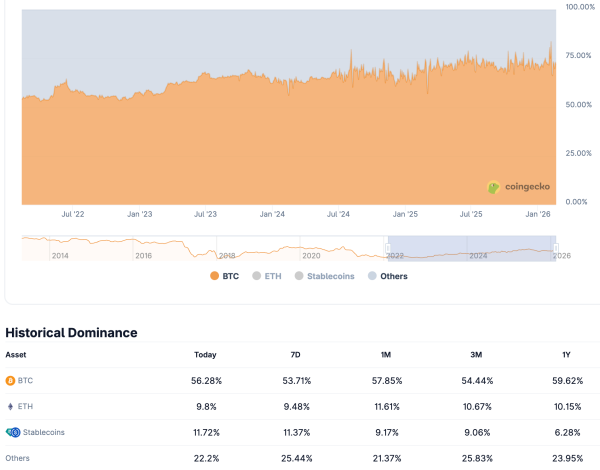Hide the Others series via legend label
This screenshot has height=470, width=600.
pyautogui.click(x=394, y=276)
